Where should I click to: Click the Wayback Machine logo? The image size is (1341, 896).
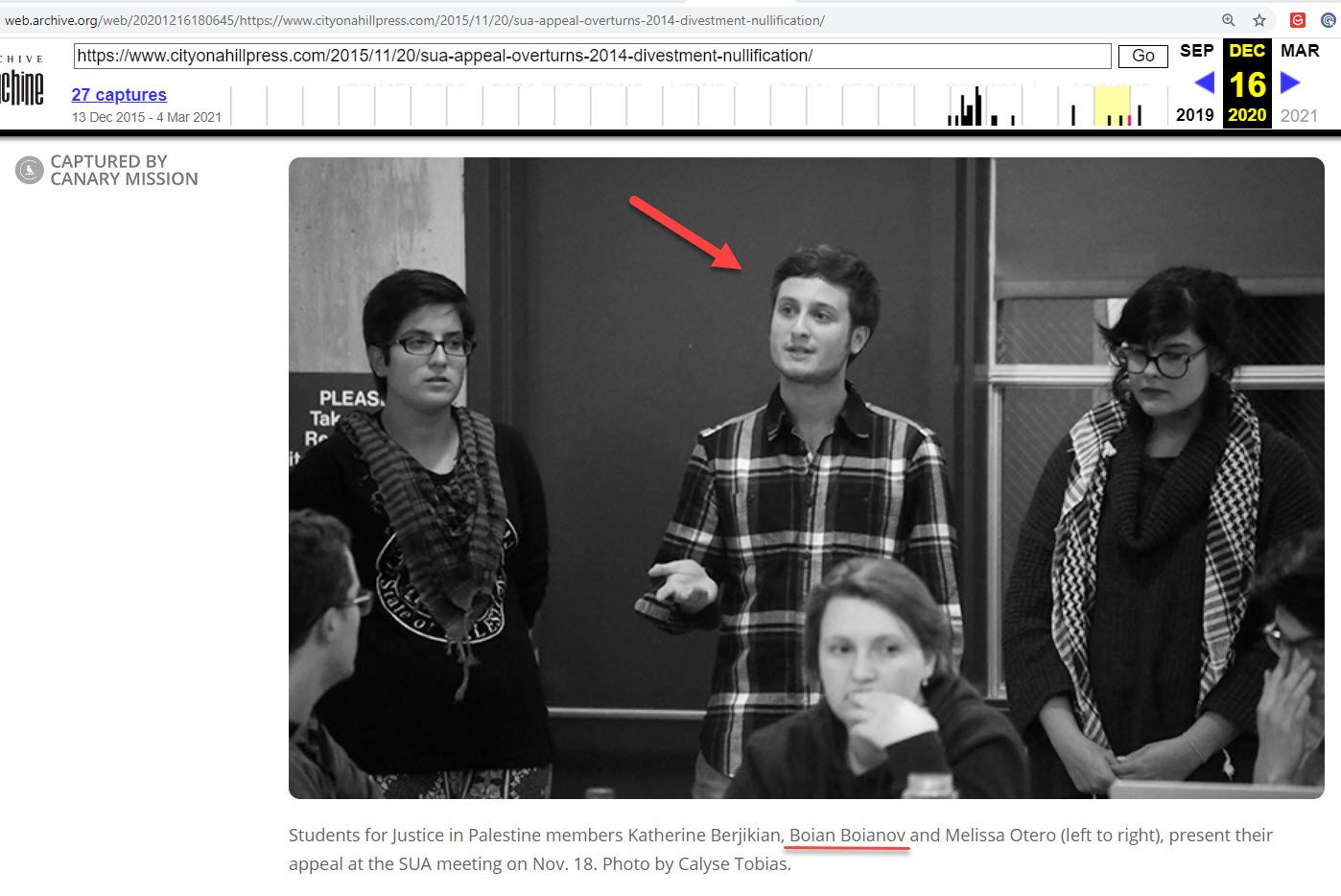(x=22, y=83)
